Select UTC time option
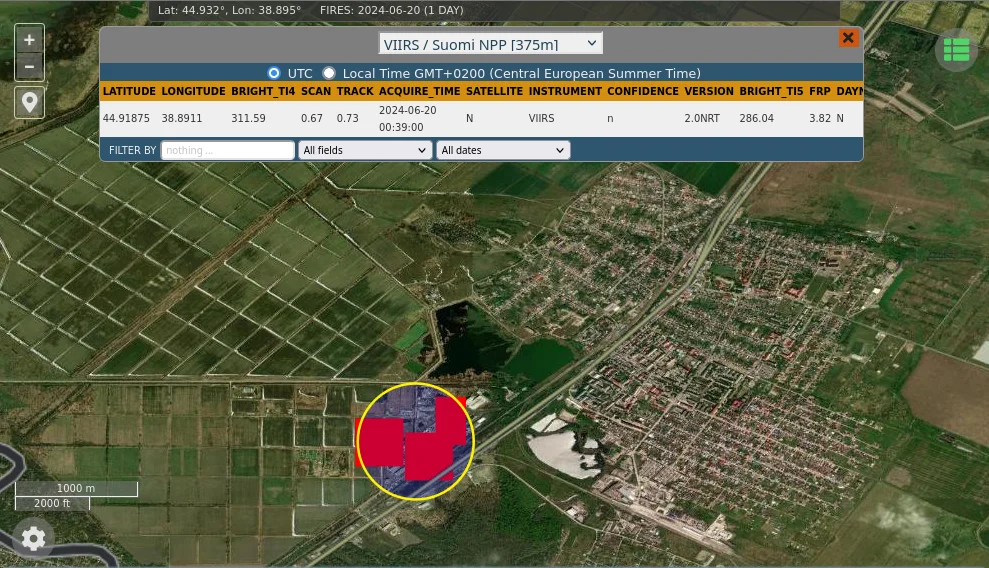Viewport: 989px width, 568px height. coord(273,73)
